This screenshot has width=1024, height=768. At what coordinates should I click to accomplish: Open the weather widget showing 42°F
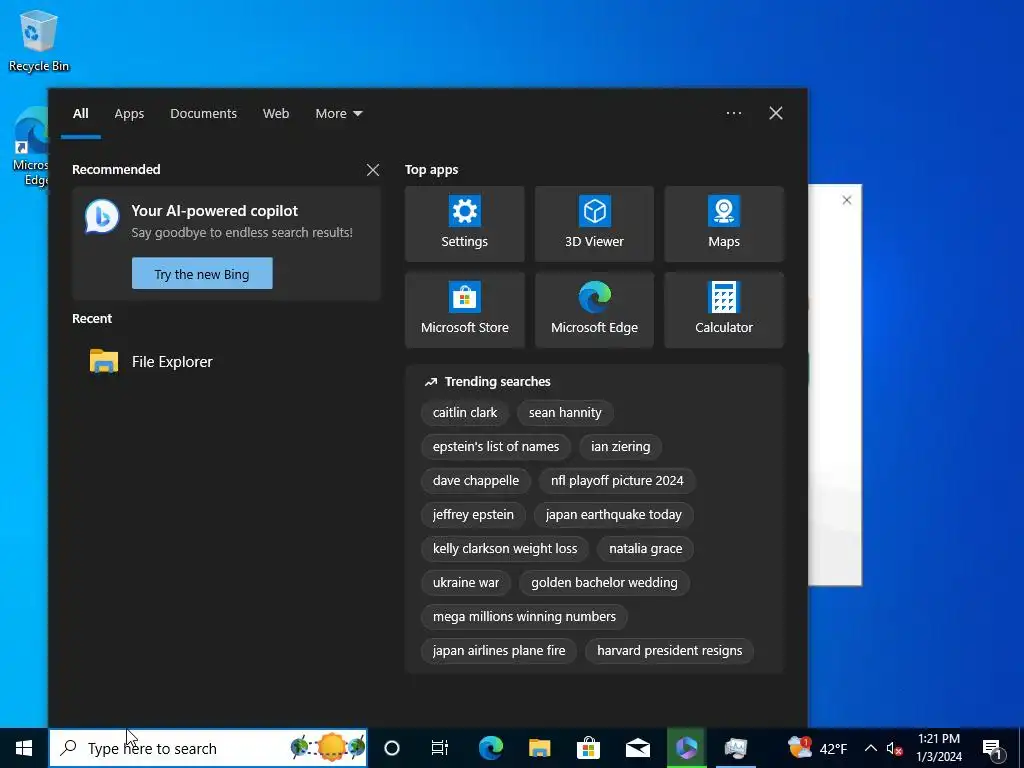[x=818, y=748]
